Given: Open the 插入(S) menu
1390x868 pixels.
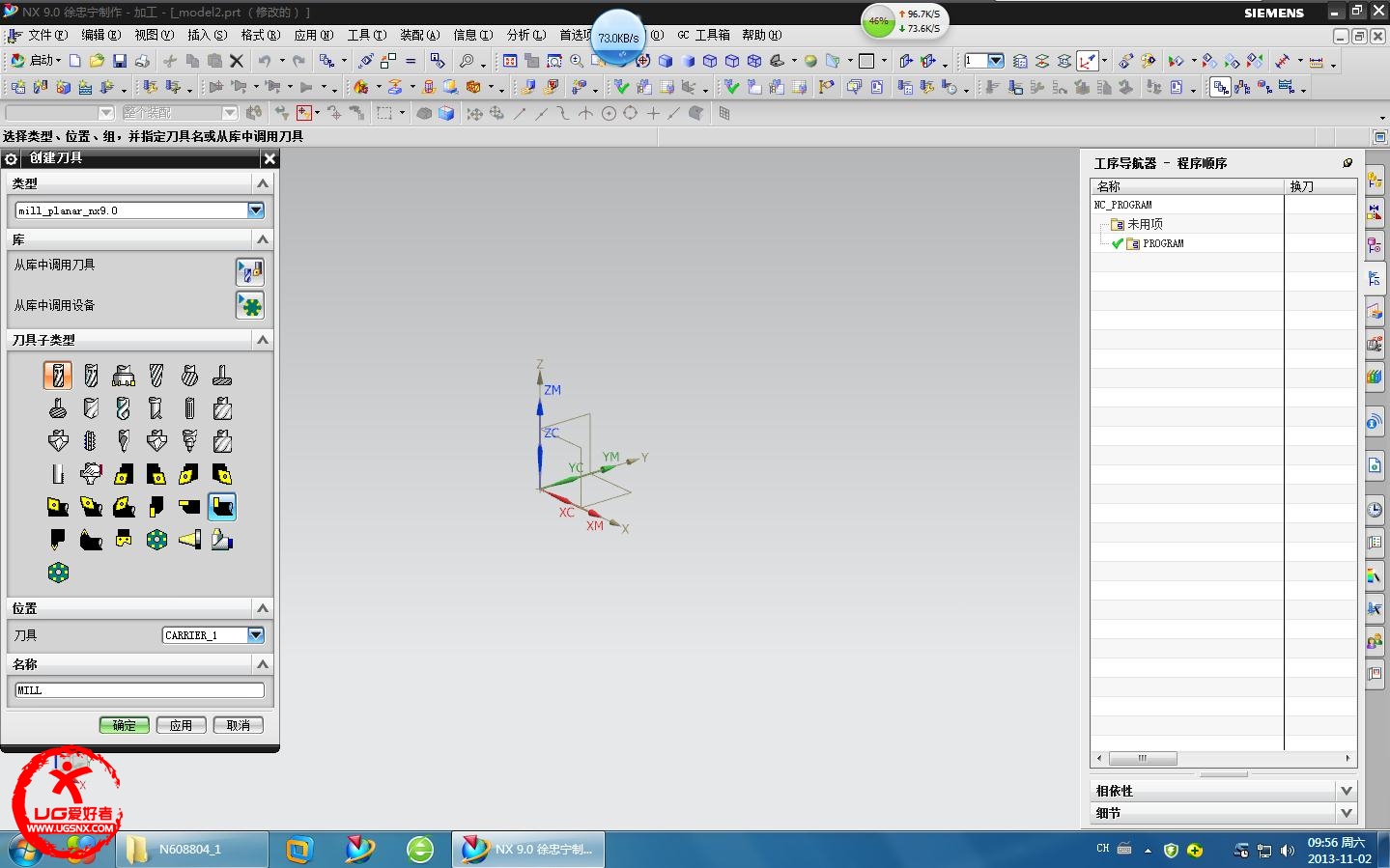Looking at the screenshot, I should coord(208,35).
